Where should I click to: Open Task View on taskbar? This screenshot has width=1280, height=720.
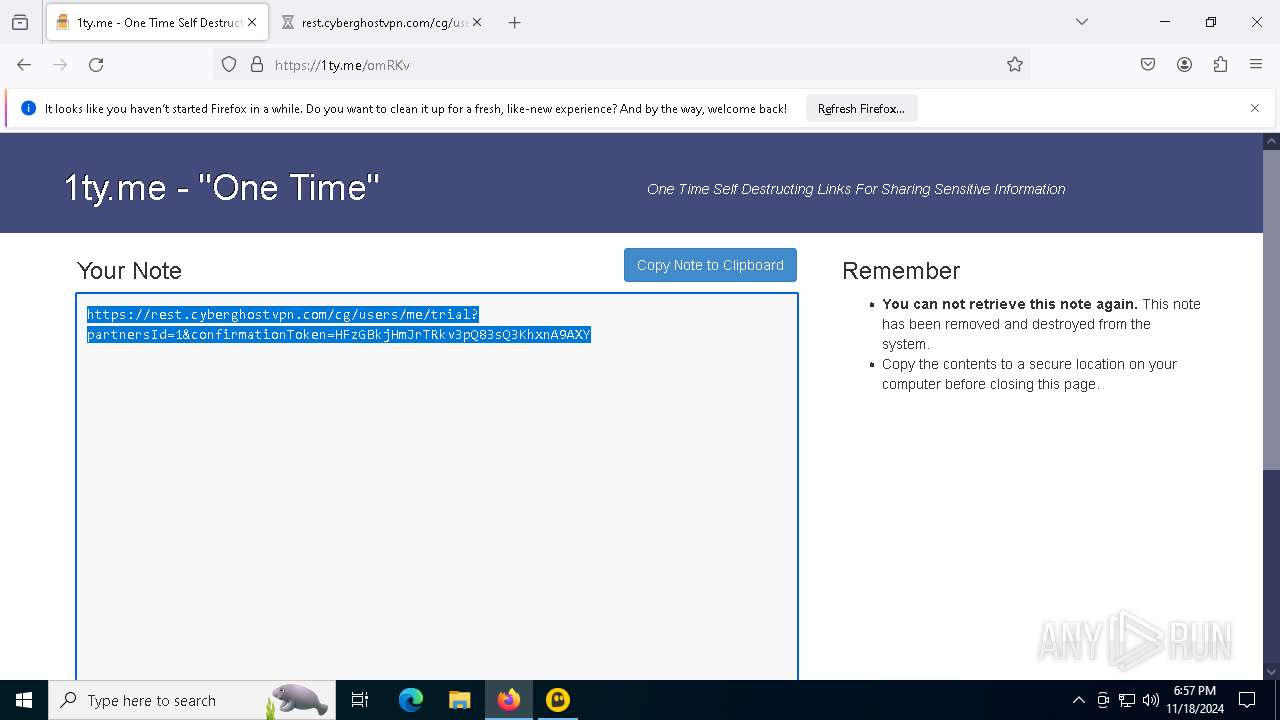click(360, 700)
